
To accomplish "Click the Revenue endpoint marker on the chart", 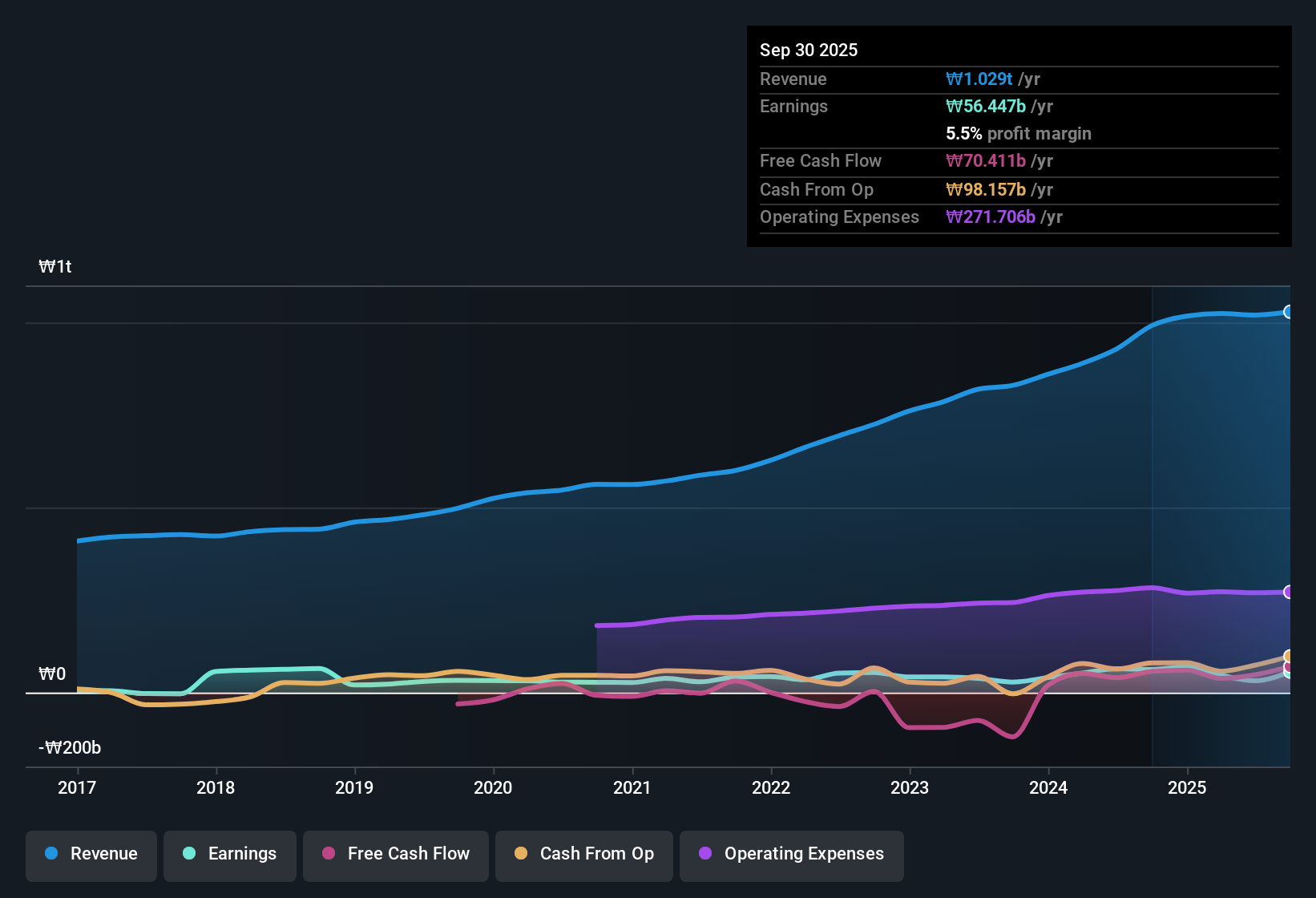I will (1289, 312).
